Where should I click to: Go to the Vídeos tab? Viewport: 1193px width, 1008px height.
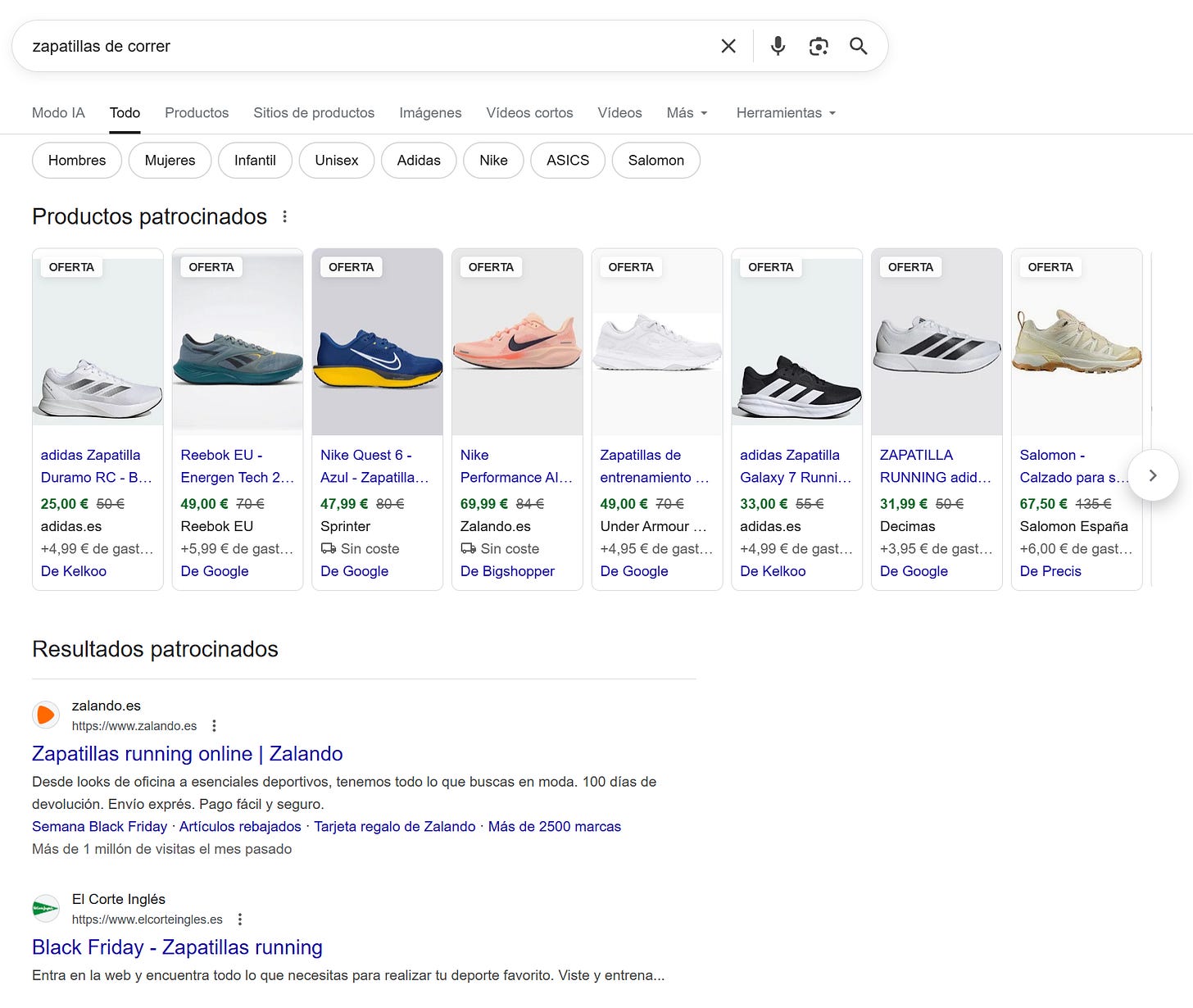coord(619,113)
